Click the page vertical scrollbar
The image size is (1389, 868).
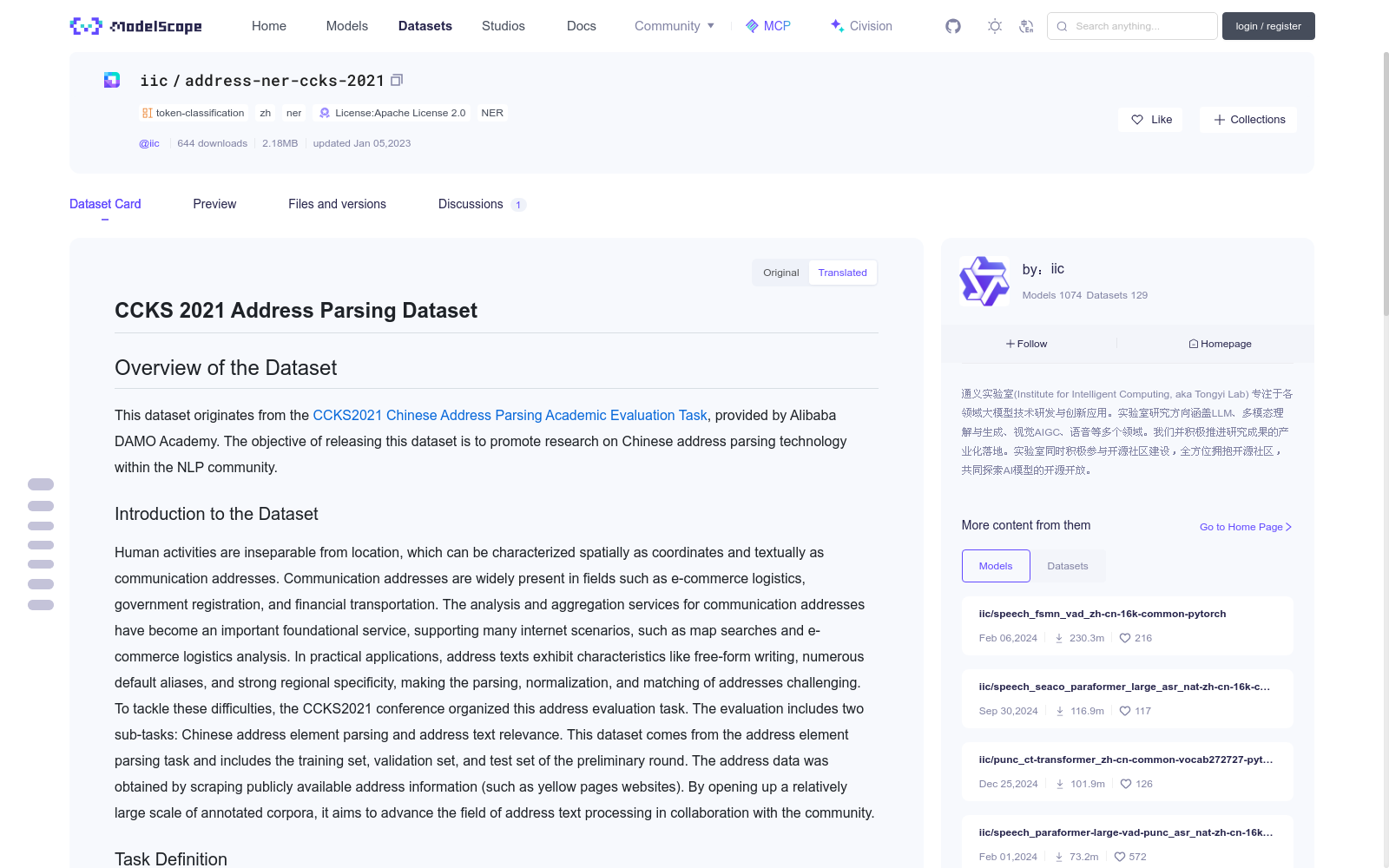[1386, 182]
